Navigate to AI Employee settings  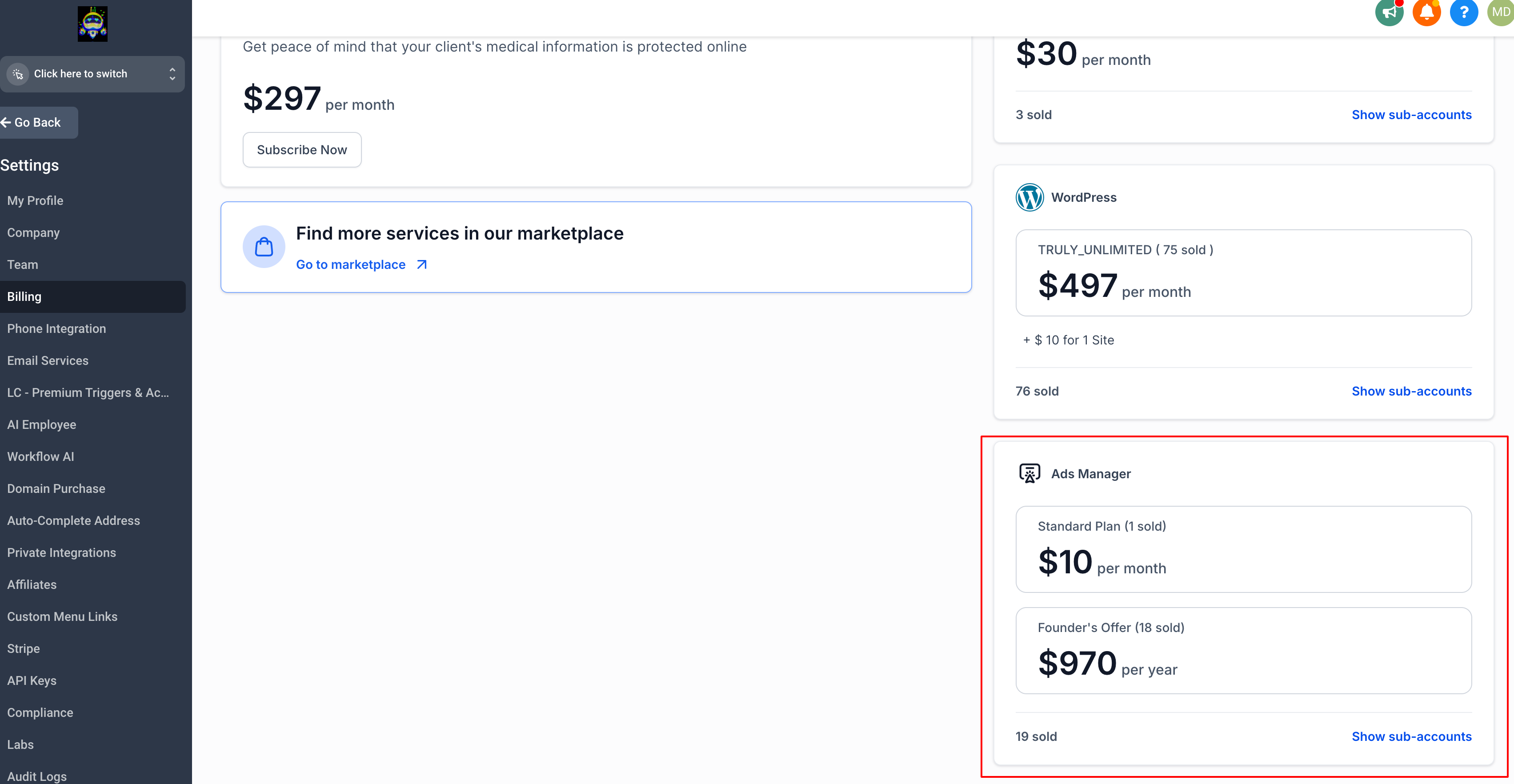point(42,424)
